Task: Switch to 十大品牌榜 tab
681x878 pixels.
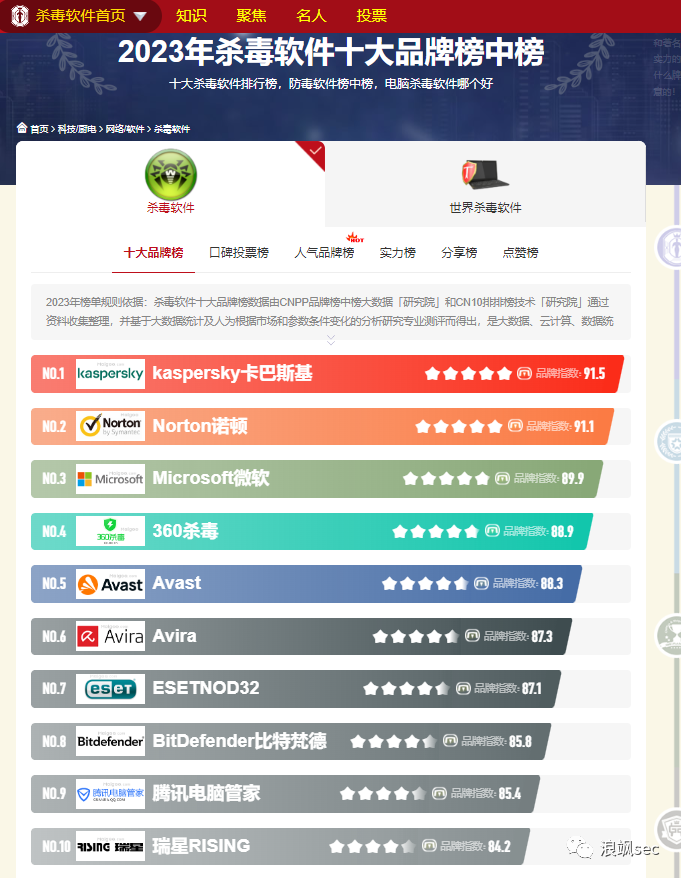Action: point(153,253)
